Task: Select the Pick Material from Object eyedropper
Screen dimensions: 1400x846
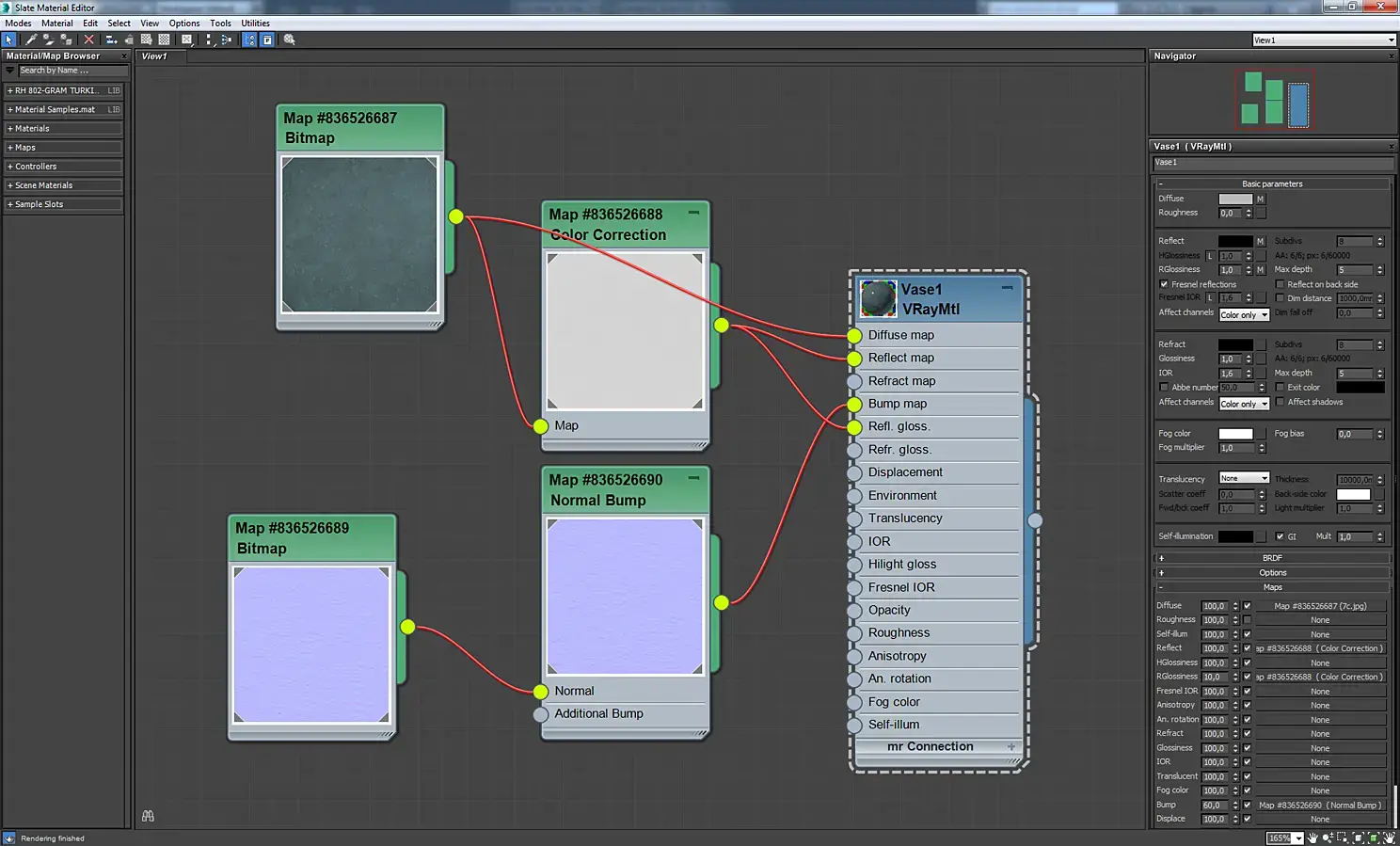Action: click(x=31, y=40)
